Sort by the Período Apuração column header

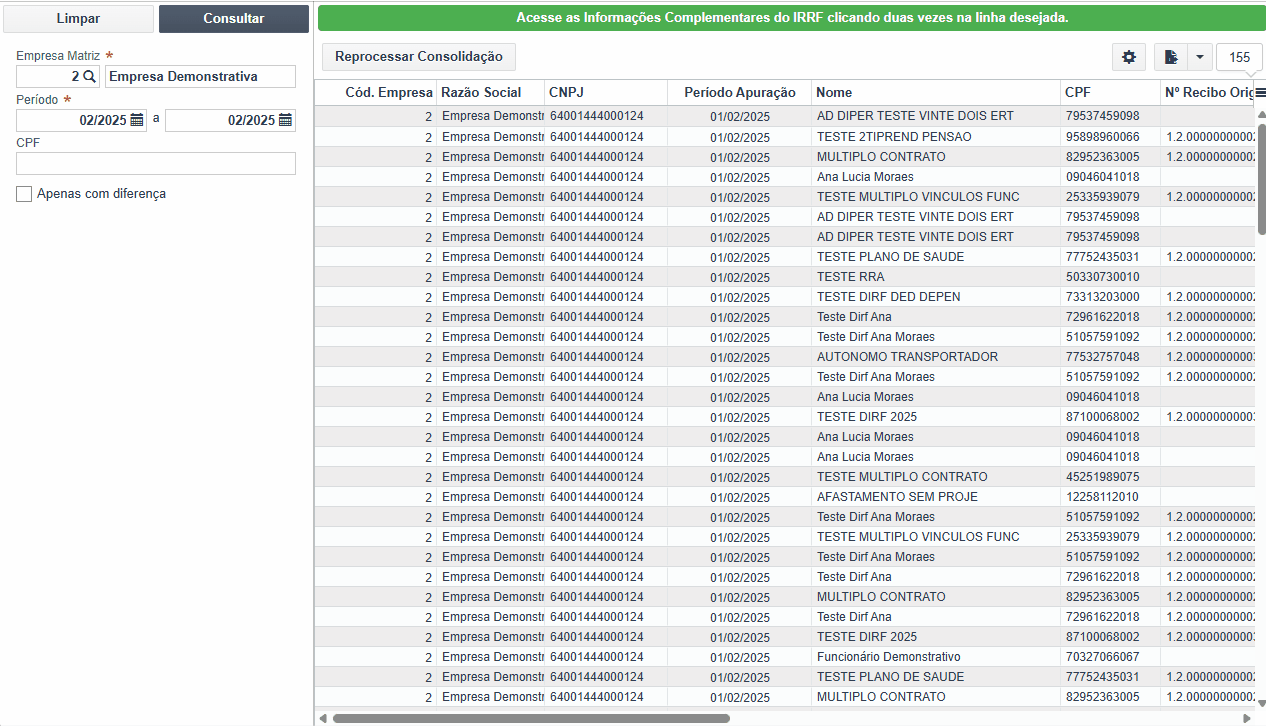click(740, 92)
